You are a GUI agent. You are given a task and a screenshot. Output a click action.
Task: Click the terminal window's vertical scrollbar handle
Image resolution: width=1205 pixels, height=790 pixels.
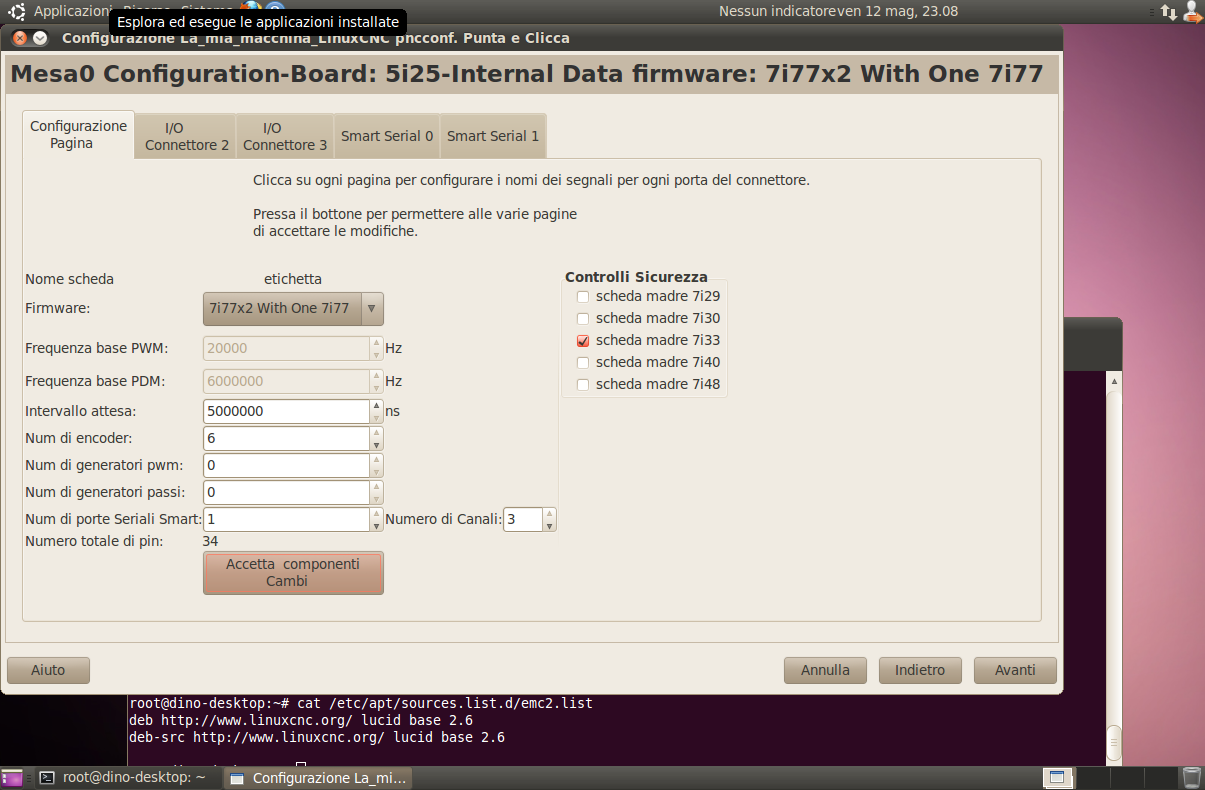[1114, 744]
